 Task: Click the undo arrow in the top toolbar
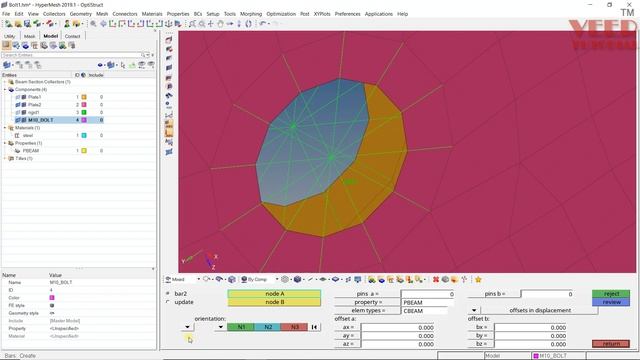coord(263,24)
